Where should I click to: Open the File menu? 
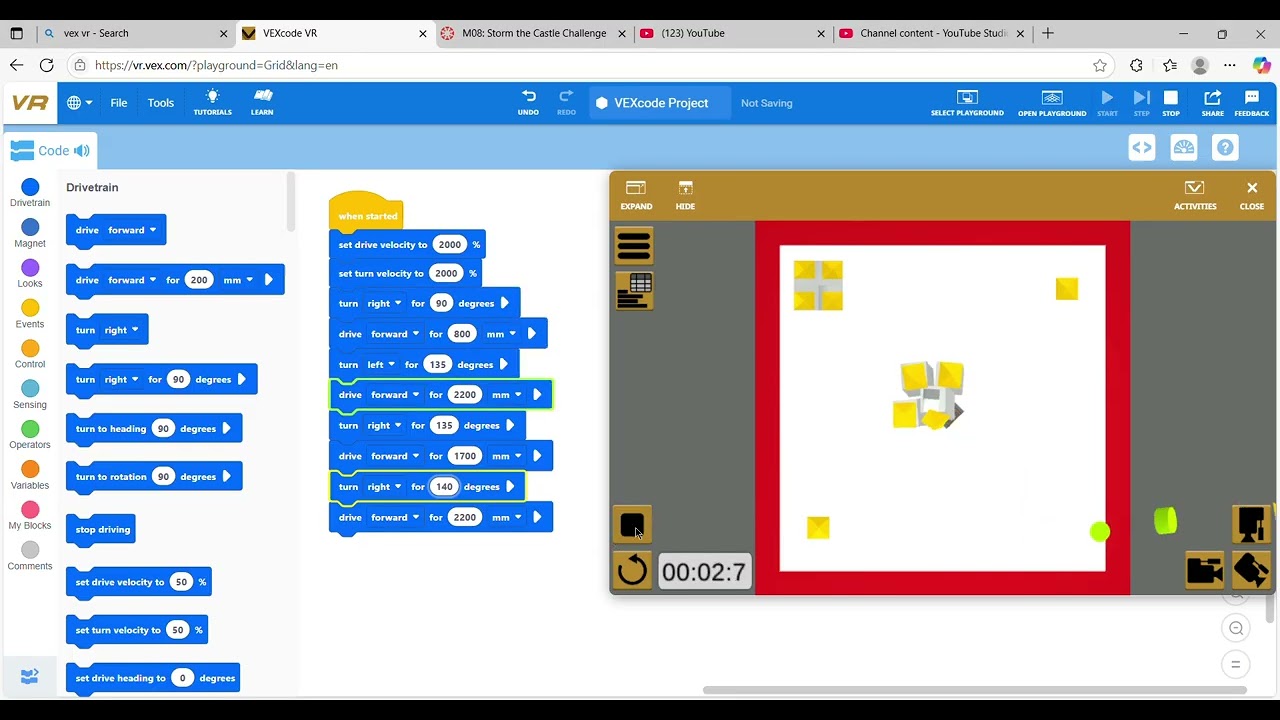(119, 103)
